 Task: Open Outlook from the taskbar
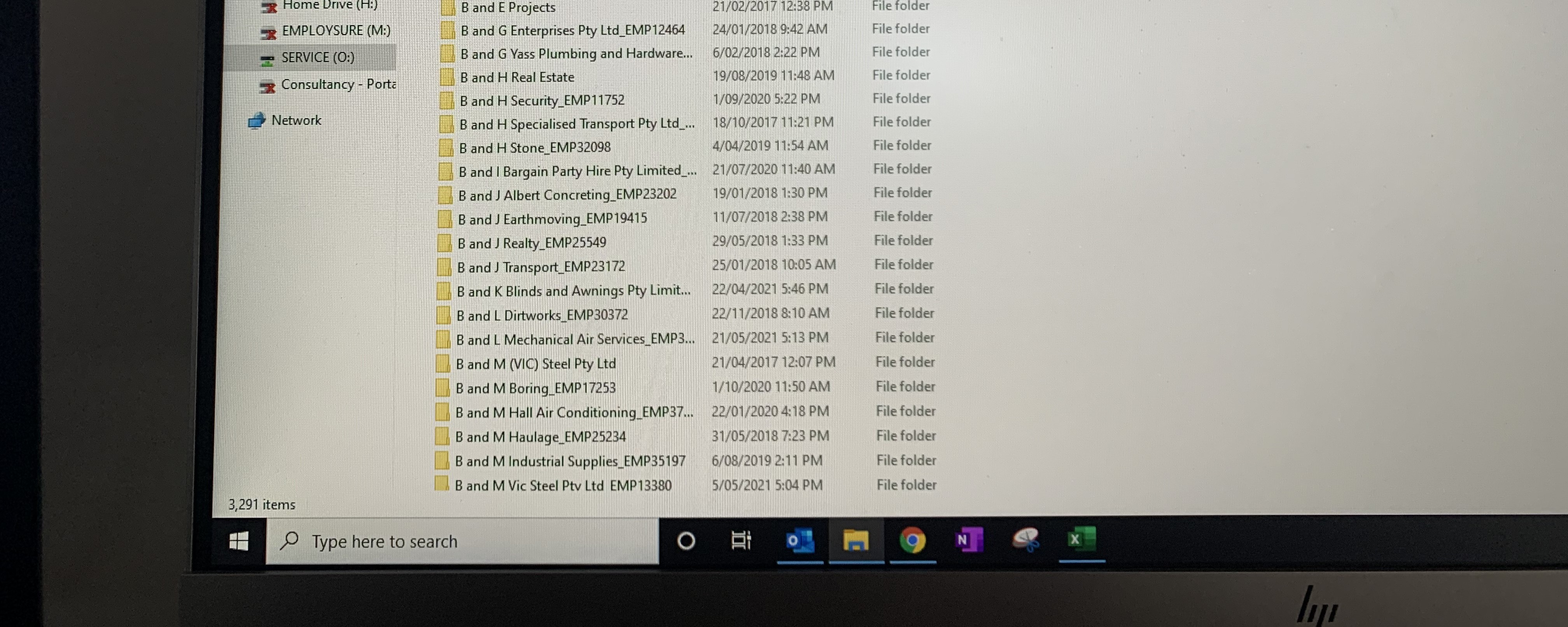(x=799, y=540)
